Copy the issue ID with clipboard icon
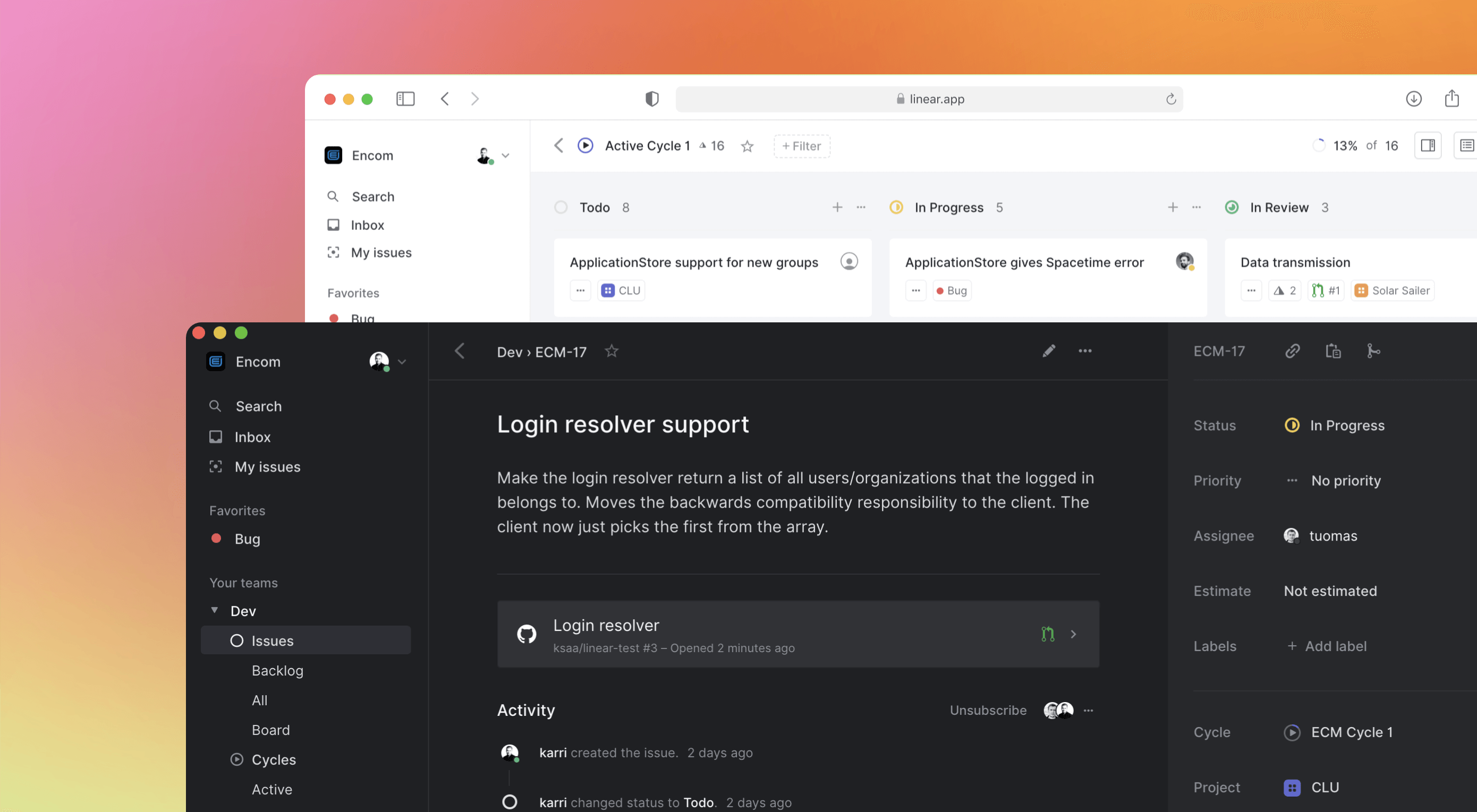Viewport: 1477px width, 812px height. 1333,351
